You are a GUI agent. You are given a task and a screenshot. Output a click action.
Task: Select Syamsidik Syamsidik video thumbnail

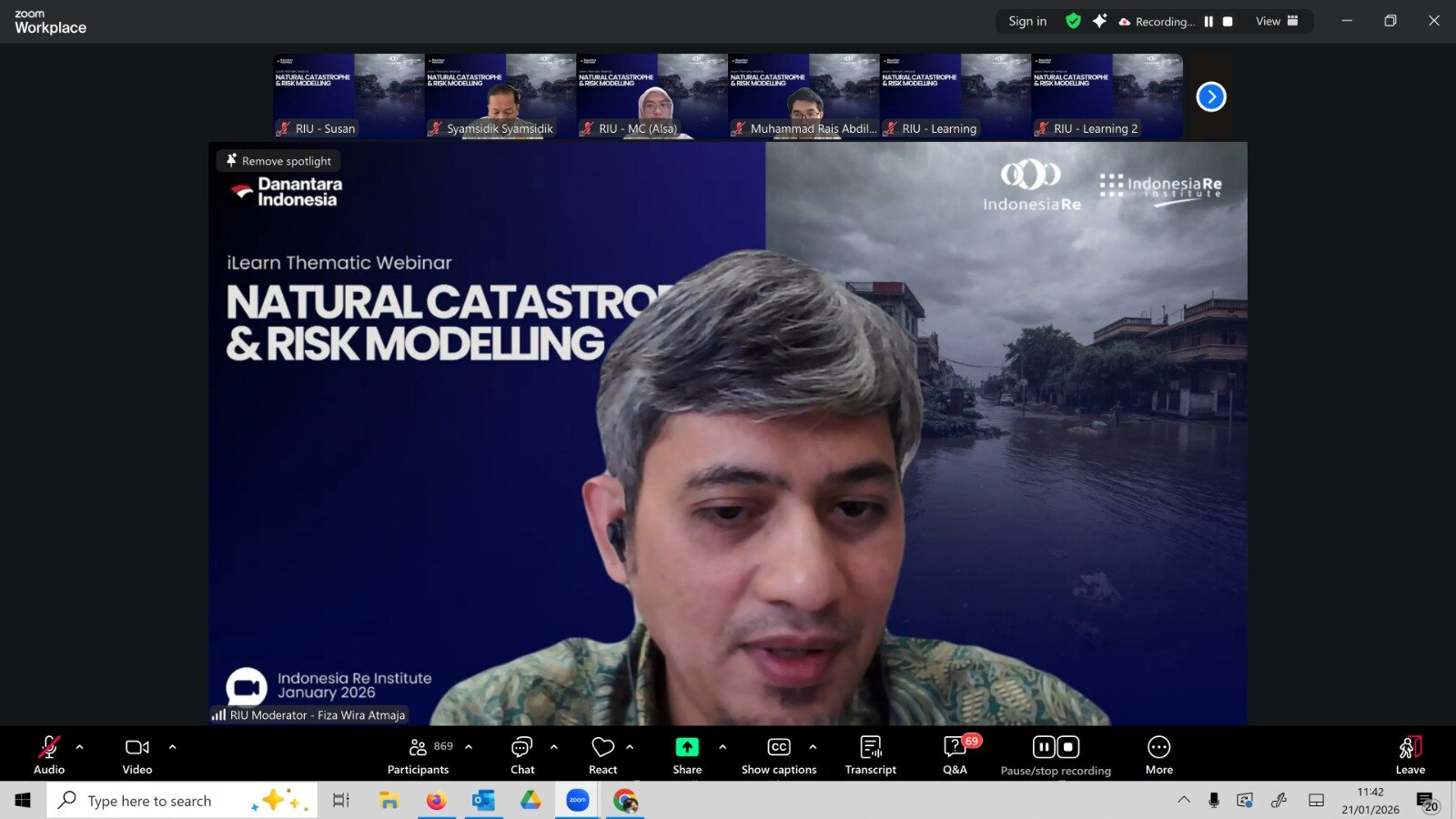point(500,96)
